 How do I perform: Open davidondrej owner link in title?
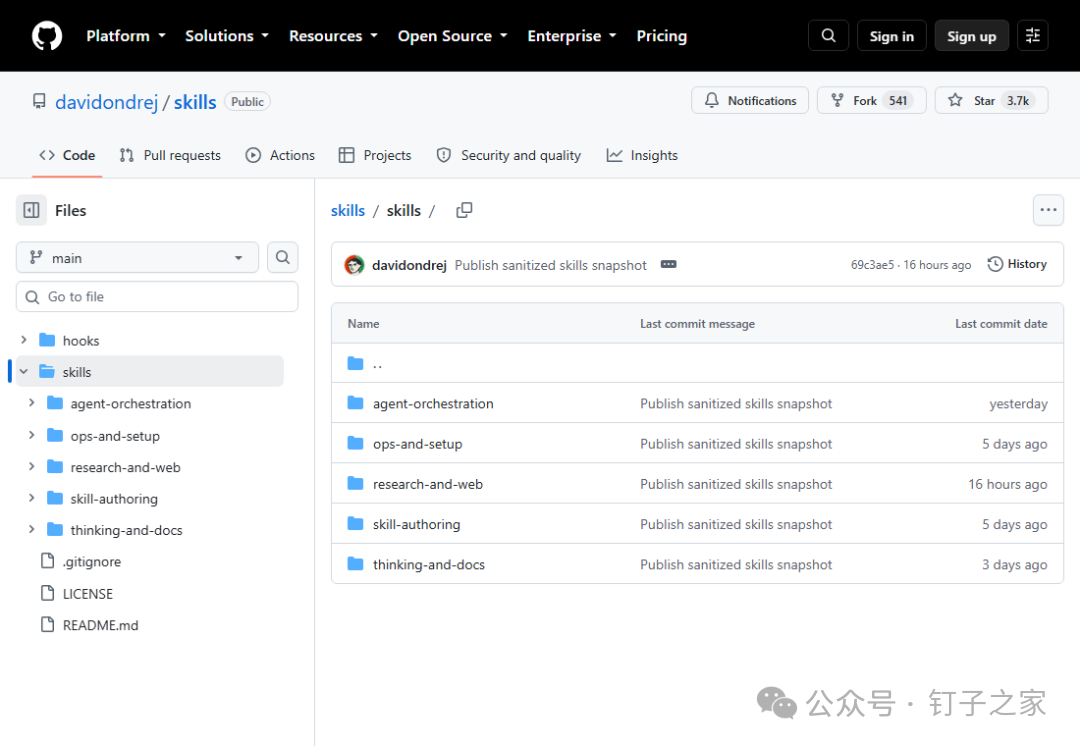pos(107,102)
